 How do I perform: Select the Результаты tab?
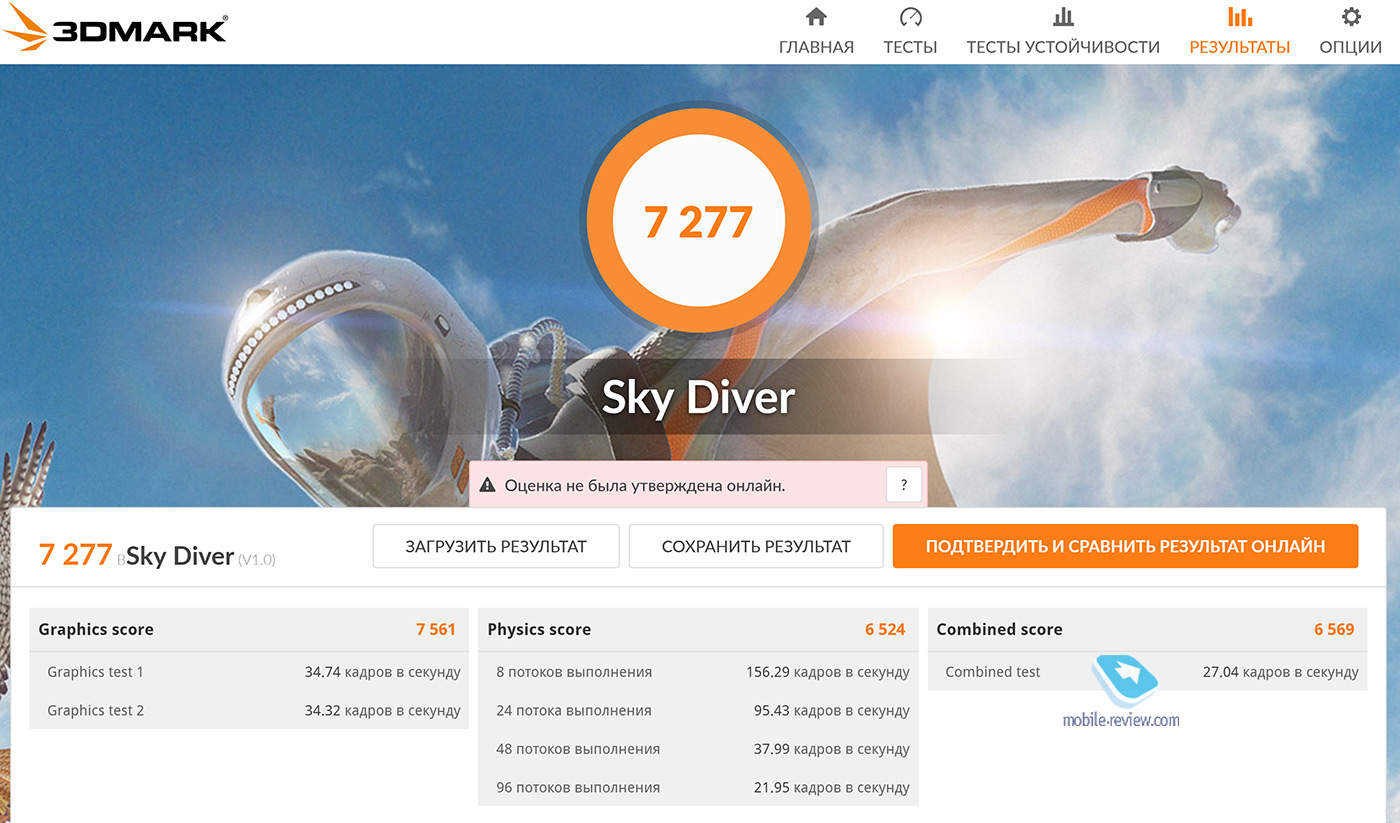(1239, 32)
